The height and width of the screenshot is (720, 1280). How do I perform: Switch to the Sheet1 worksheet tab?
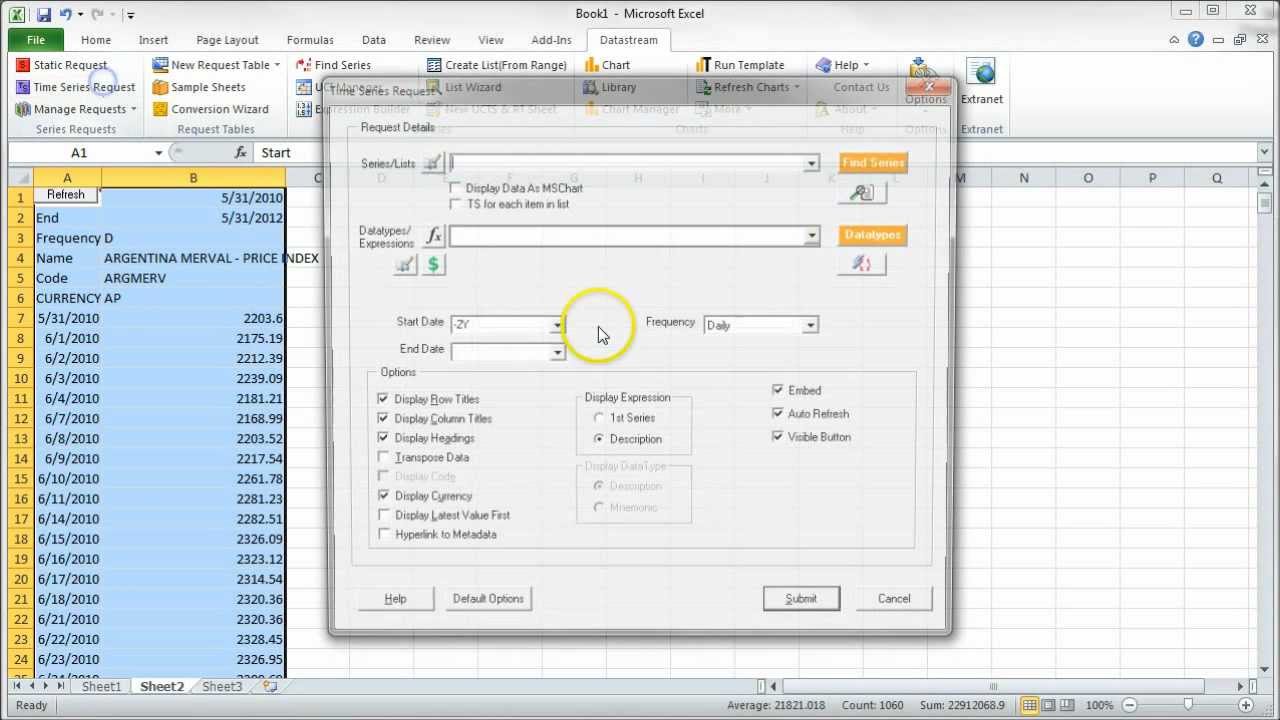coord(101,687)
